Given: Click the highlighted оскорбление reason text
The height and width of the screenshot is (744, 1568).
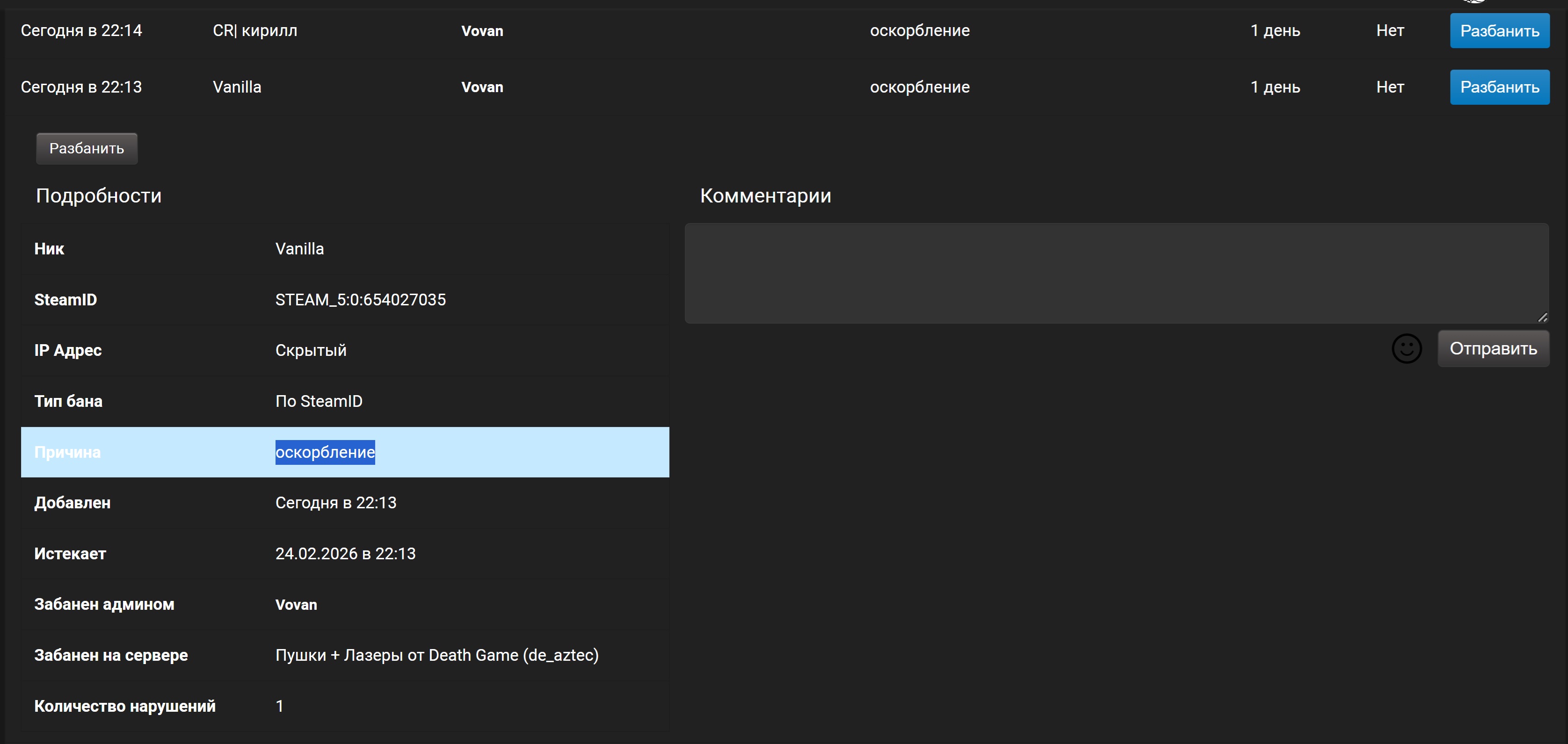Looking at the screenshot, I should point(325,452).
